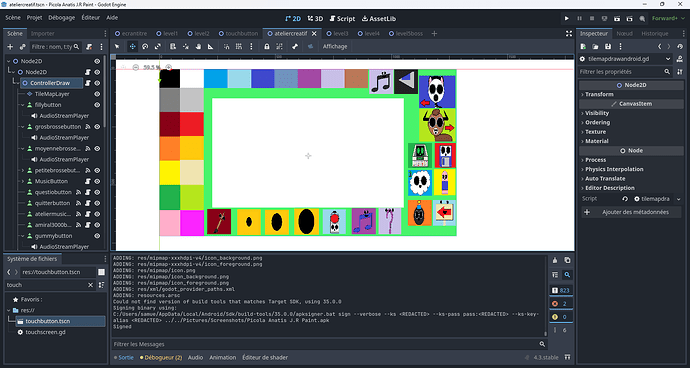
Task: Run the project with the play button
Action: (567, 18)
